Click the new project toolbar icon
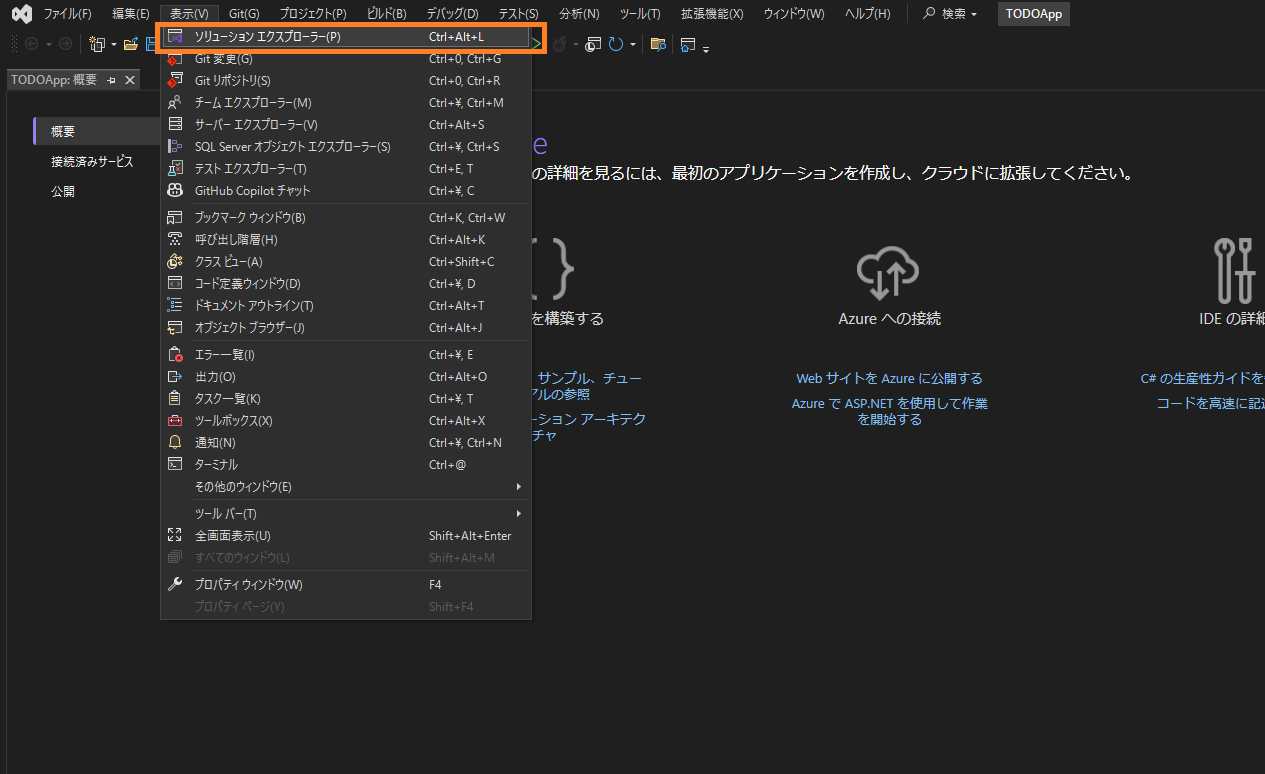Image resolution: width=1265 pixels, height=774 pixels. pos(97,44)
